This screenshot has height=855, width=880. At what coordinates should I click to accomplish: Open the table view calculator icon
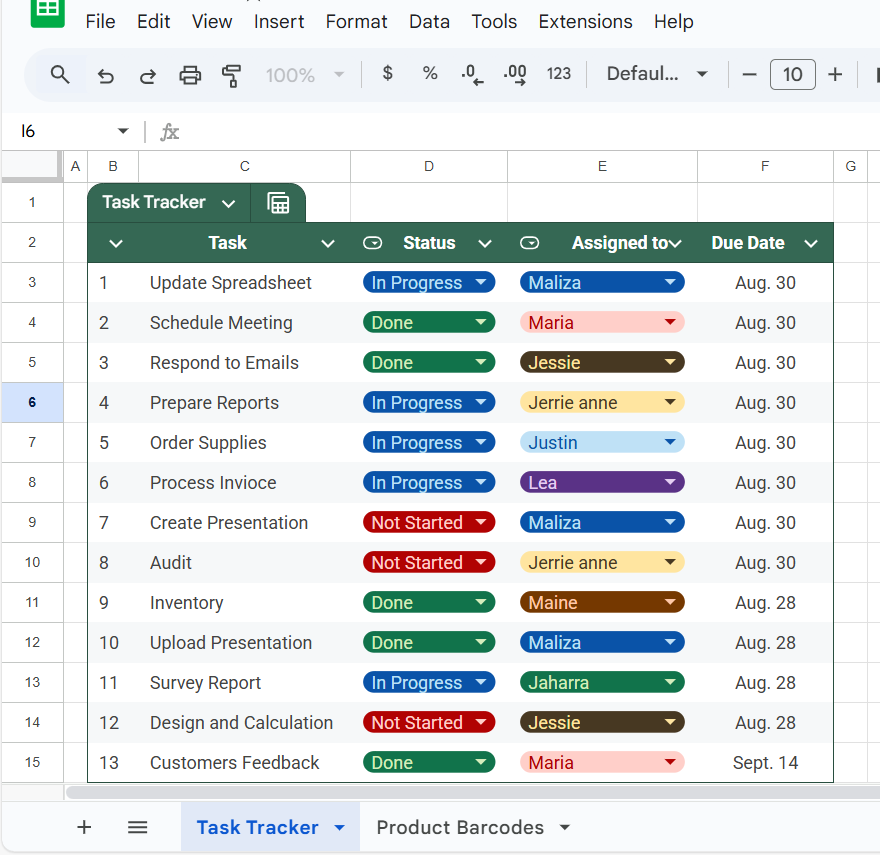(278, 203)
